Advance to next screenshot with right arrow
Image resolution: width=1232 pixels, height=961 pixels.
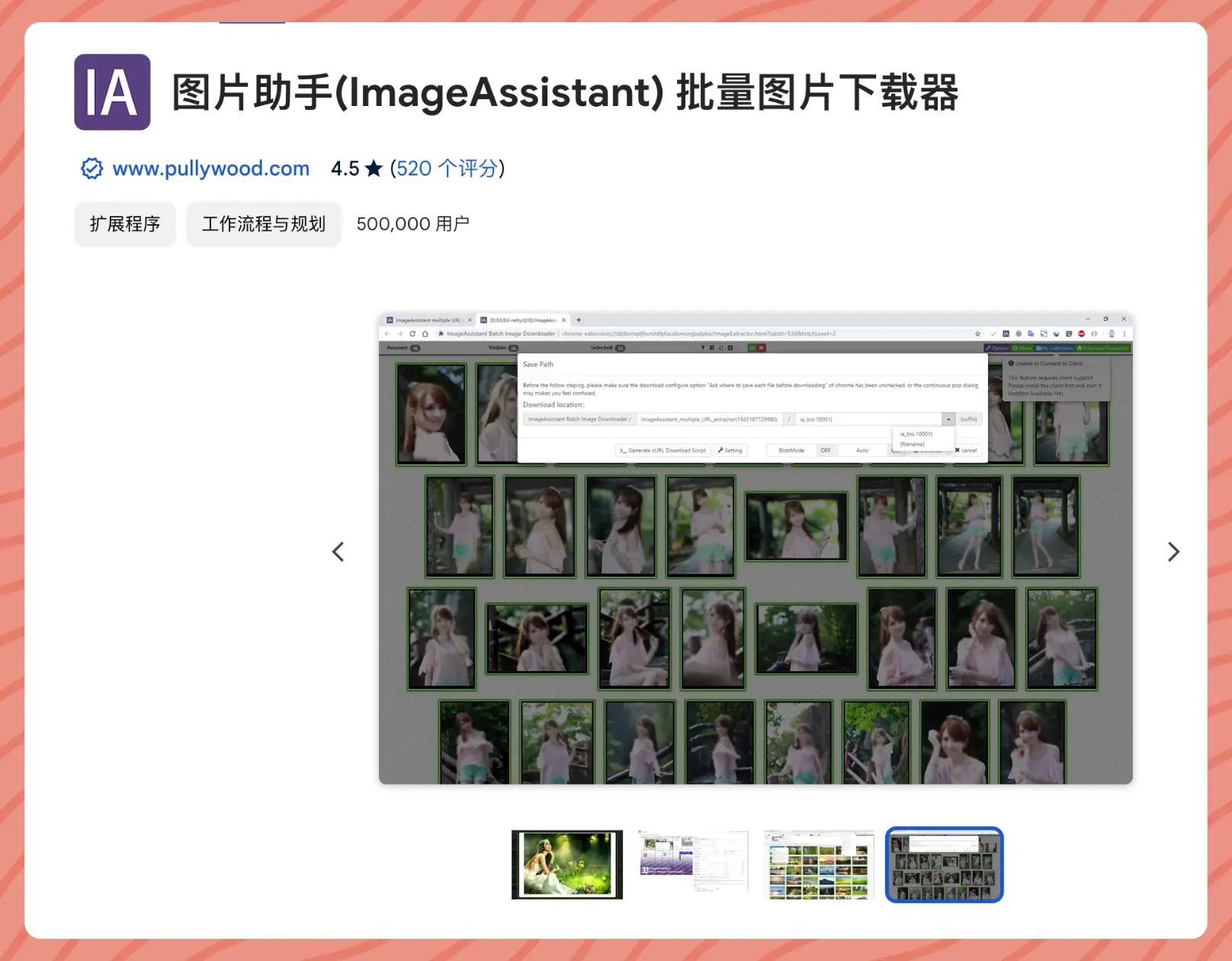click(1173, 551)
